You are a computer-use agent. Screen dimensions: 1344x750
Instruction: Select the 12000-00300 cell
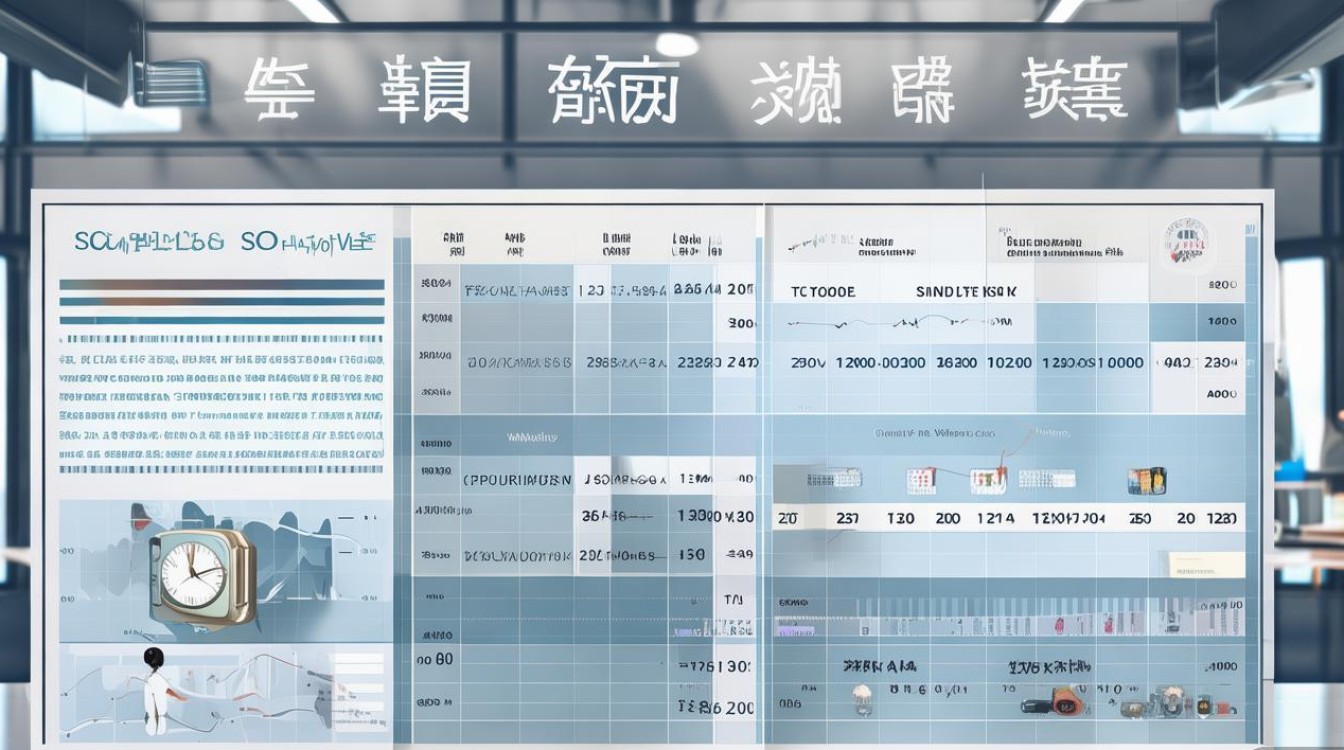point(880,364)
